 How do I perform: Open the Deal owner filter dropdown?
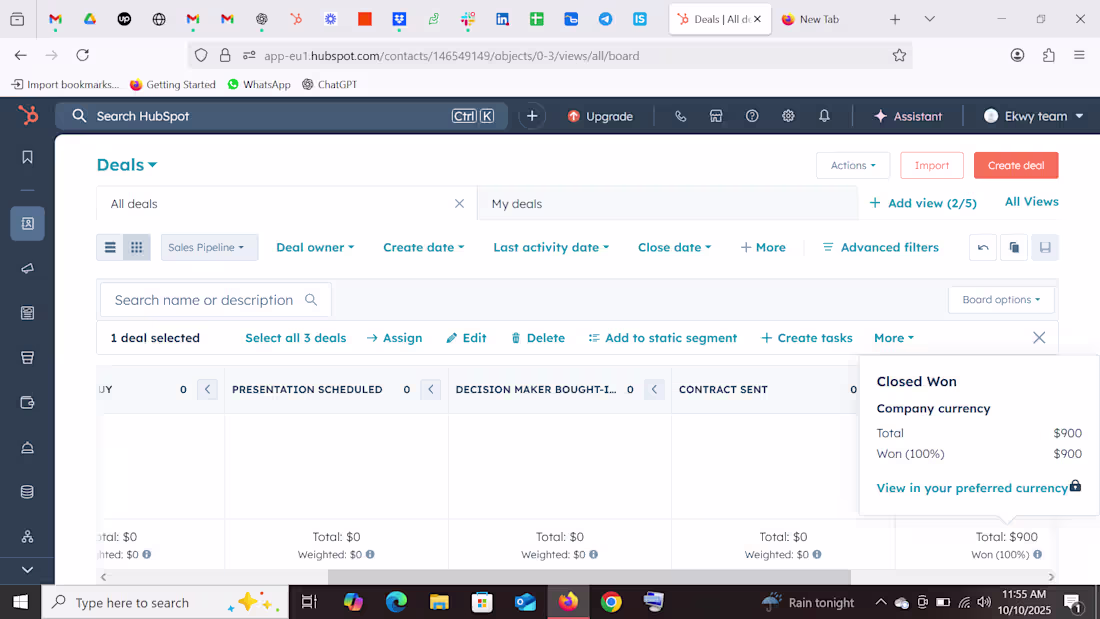click(315, 247)
